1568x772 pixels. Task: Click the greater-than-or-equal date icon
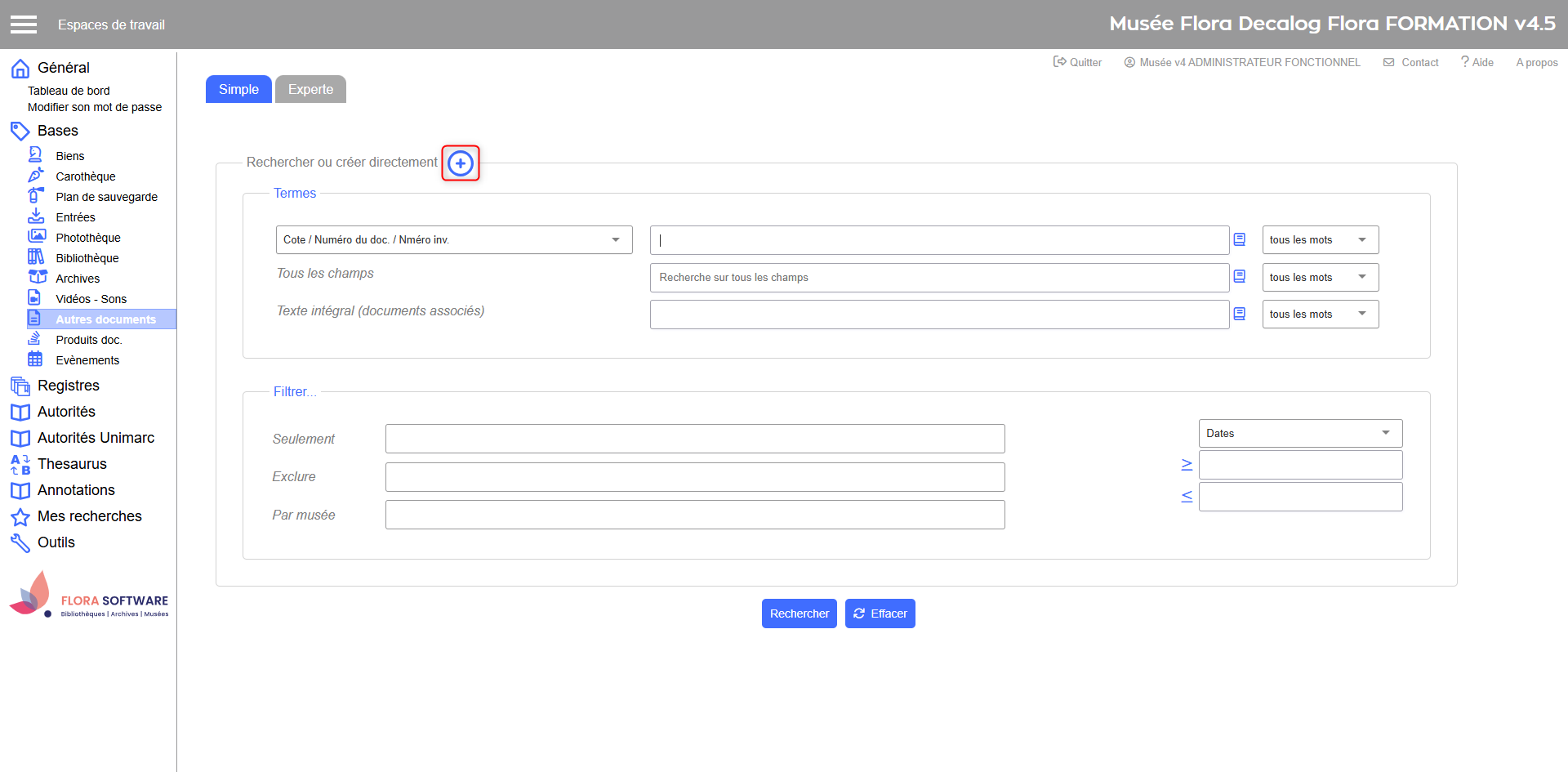point(1187,465)
